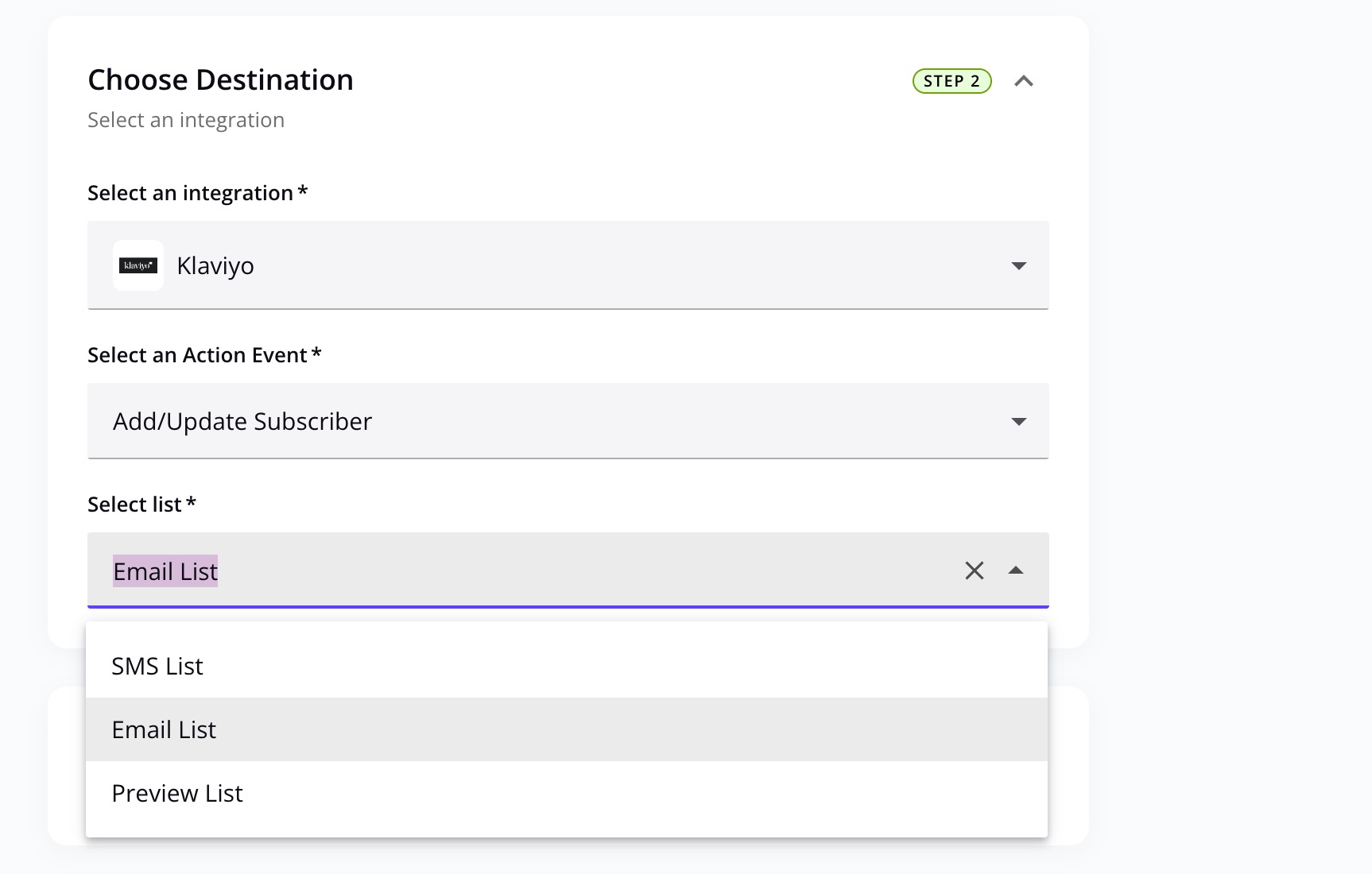Screen dimensions: 1372x874
Task: Clear the Select list field with X
Action: click(975, 570)
